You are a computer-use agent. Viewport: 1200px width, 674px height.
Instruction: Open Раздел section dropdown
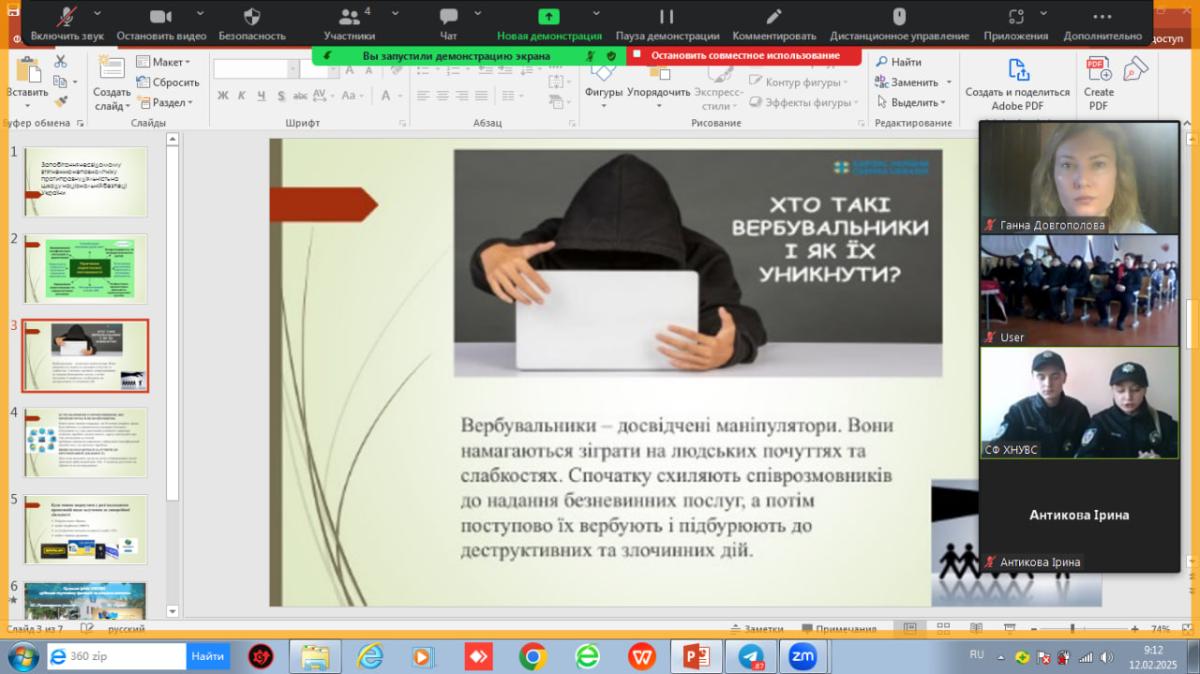point(166,102)
